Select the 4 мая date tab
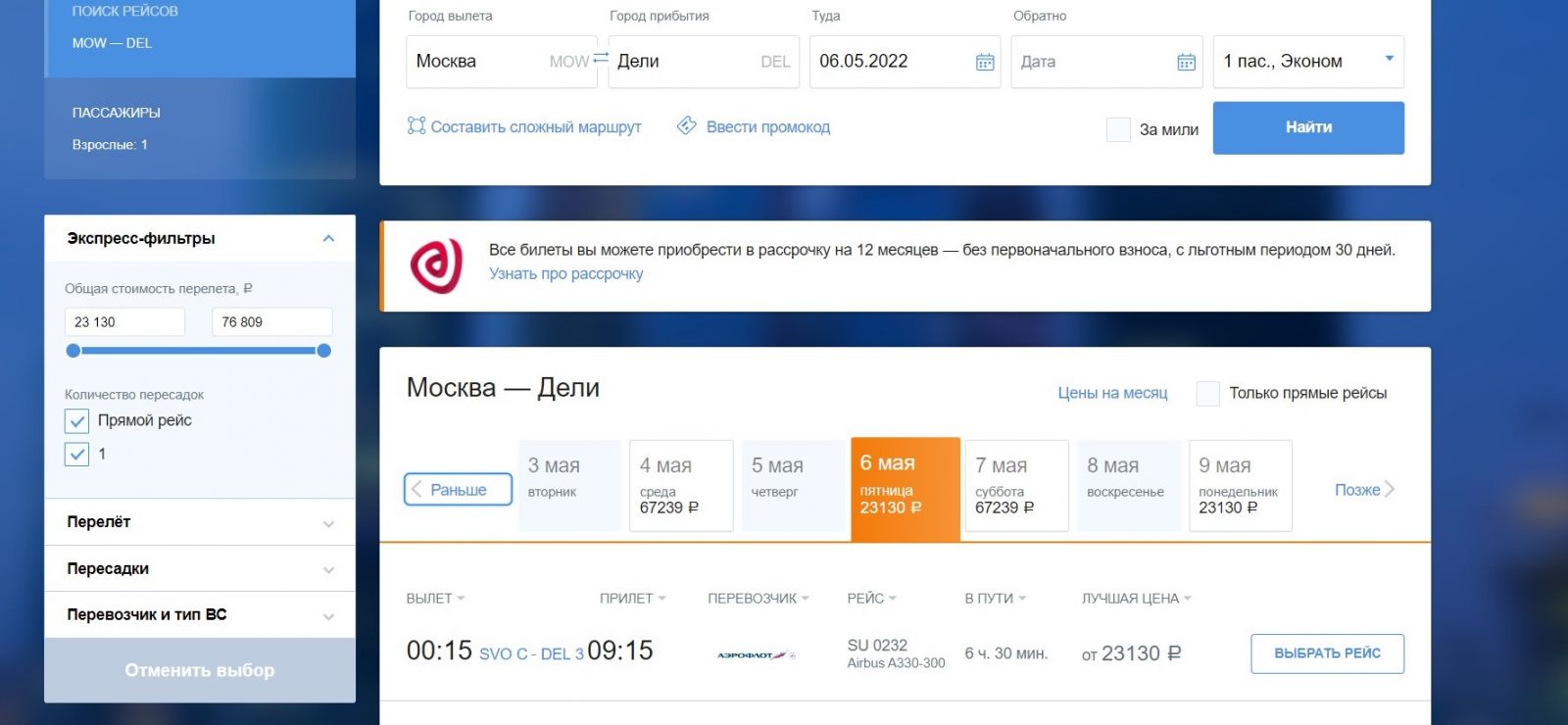The width and height of the screenshot is (1568, 725). [680, 485]
